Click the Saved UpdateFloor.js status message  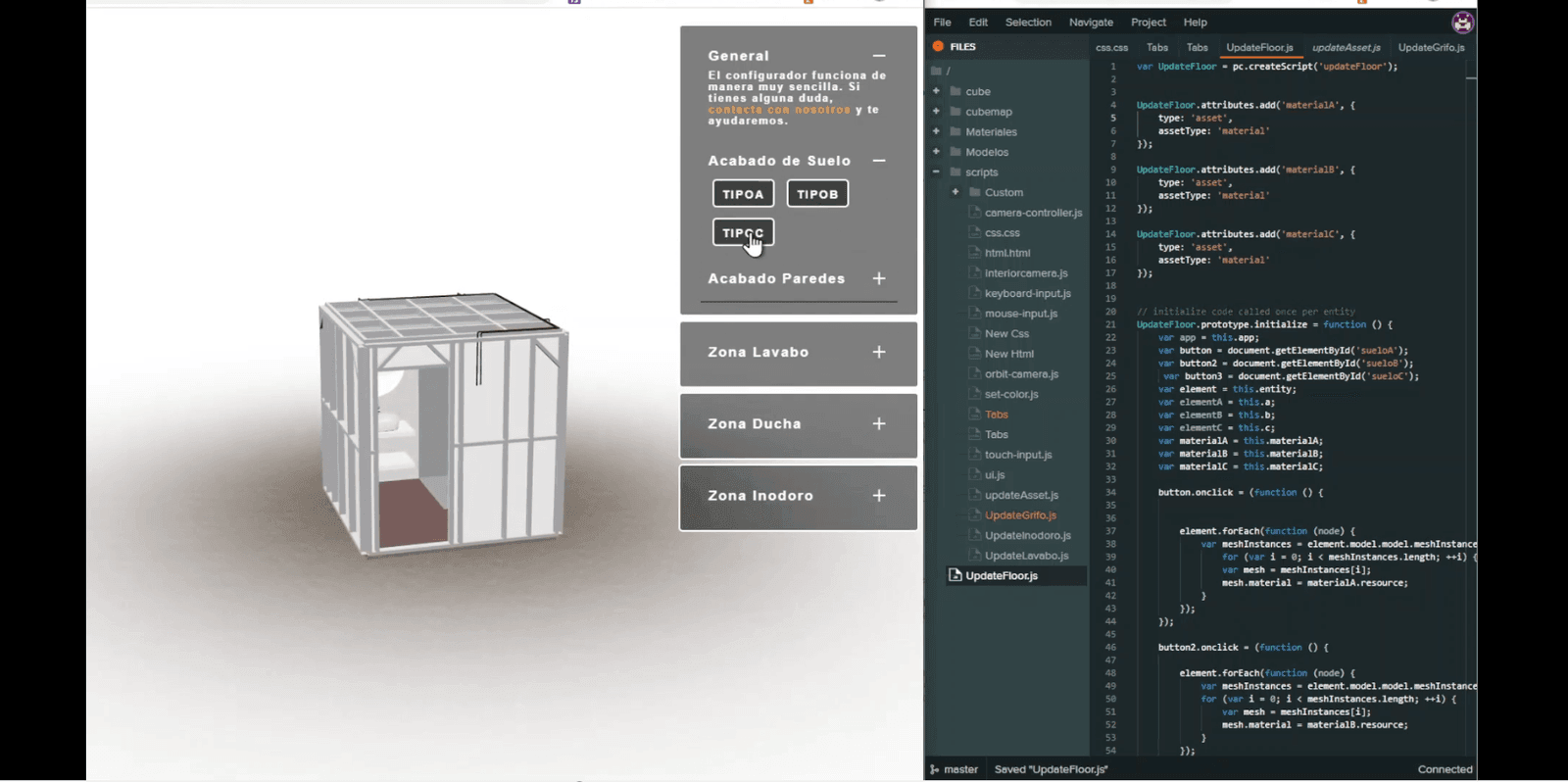tap(1051, 769)
